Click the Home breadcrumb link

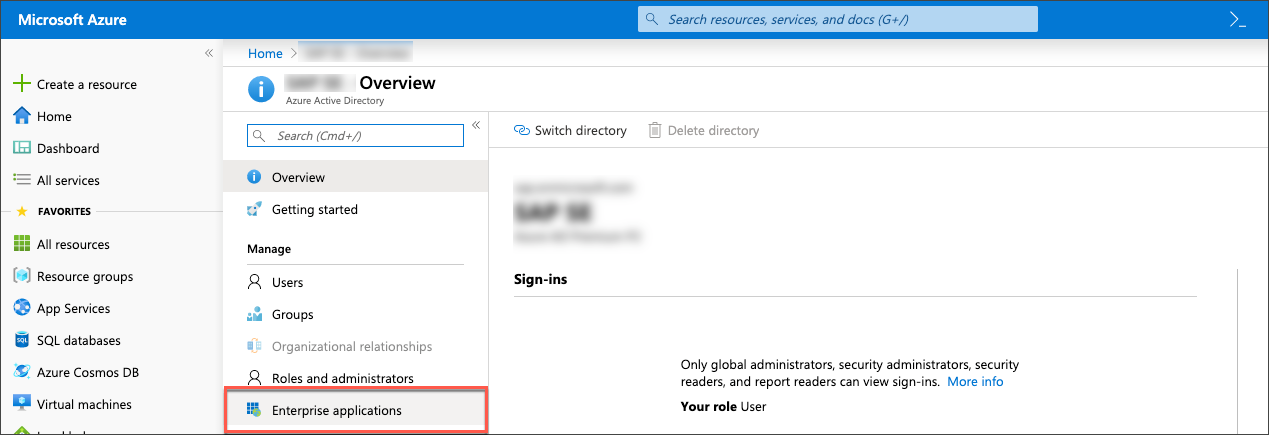(265, 53)
